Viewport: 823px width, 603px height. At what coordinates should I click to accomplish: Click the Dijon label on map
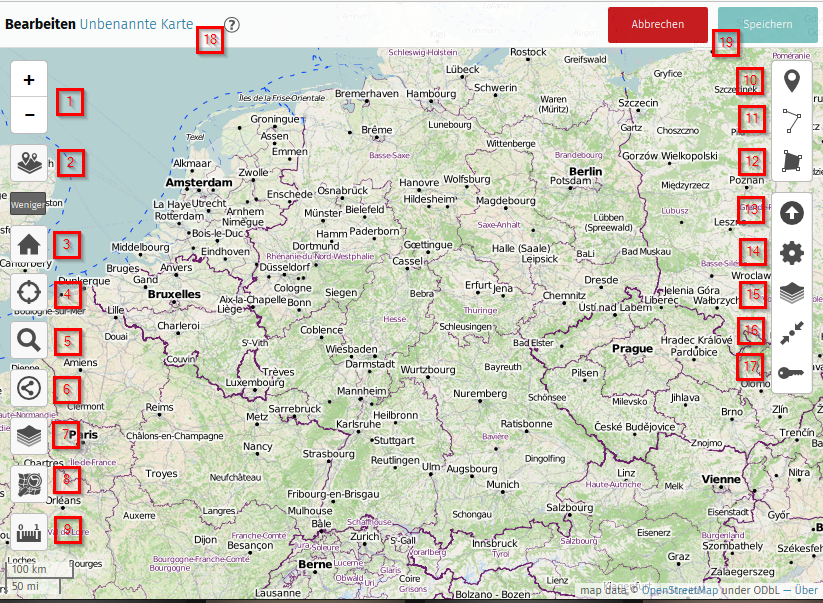click(205, 539)
